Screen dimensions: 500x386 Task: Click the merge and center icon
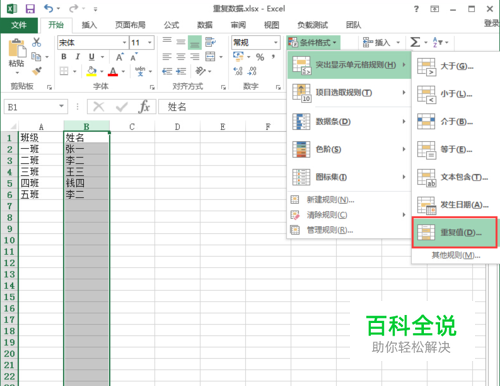click(210, 57)
